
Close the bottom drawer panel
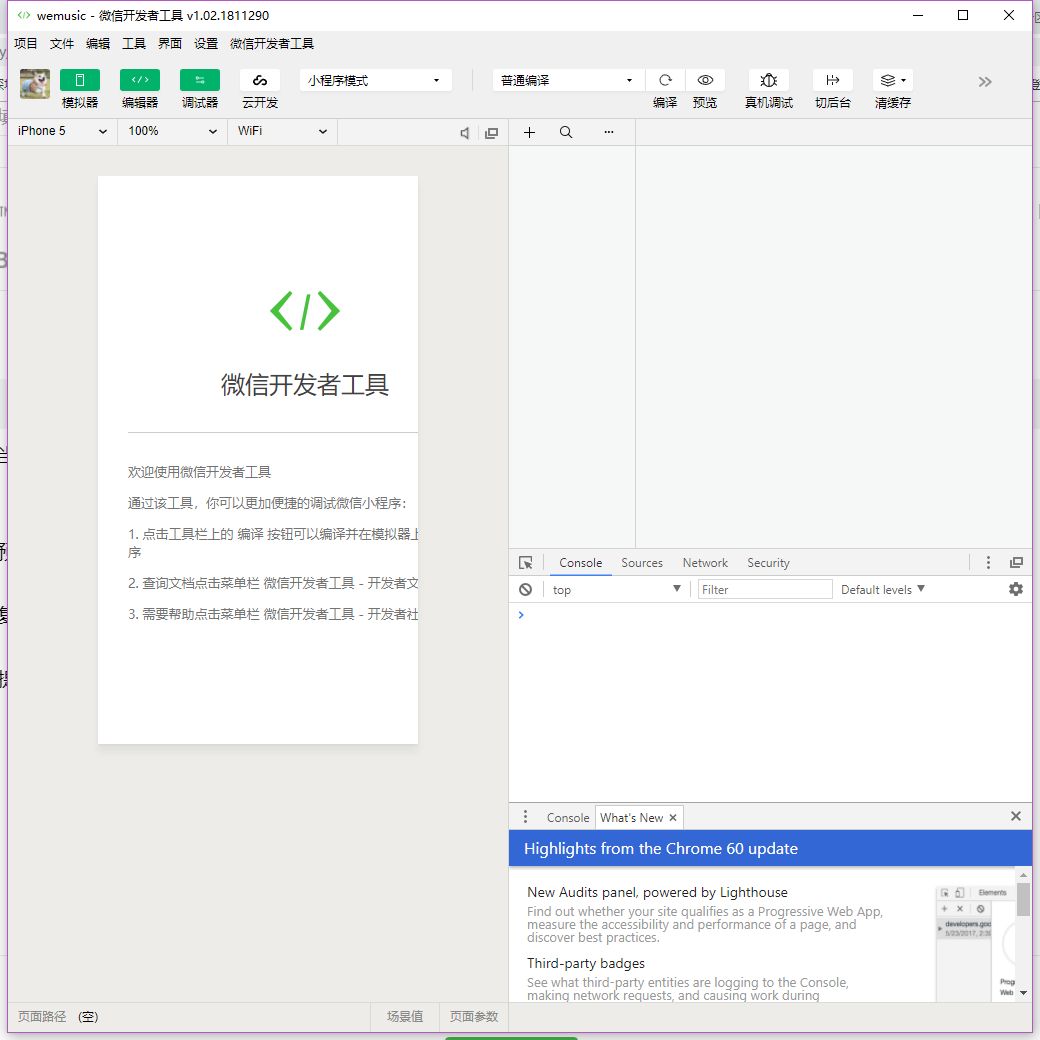point(1015,816)
